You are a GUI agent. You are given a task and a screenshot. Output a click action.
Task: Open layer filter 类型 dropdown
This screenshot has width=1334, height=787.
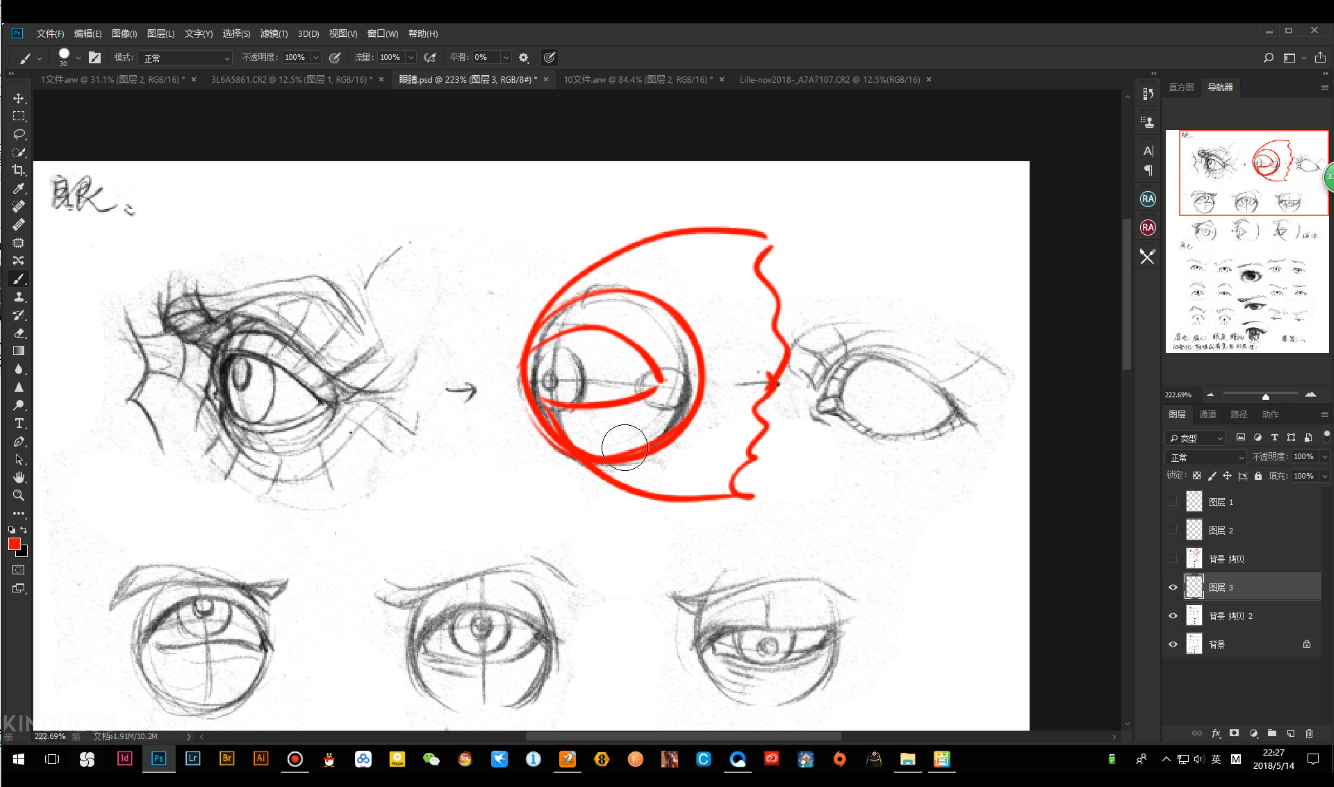[1196, 438]
